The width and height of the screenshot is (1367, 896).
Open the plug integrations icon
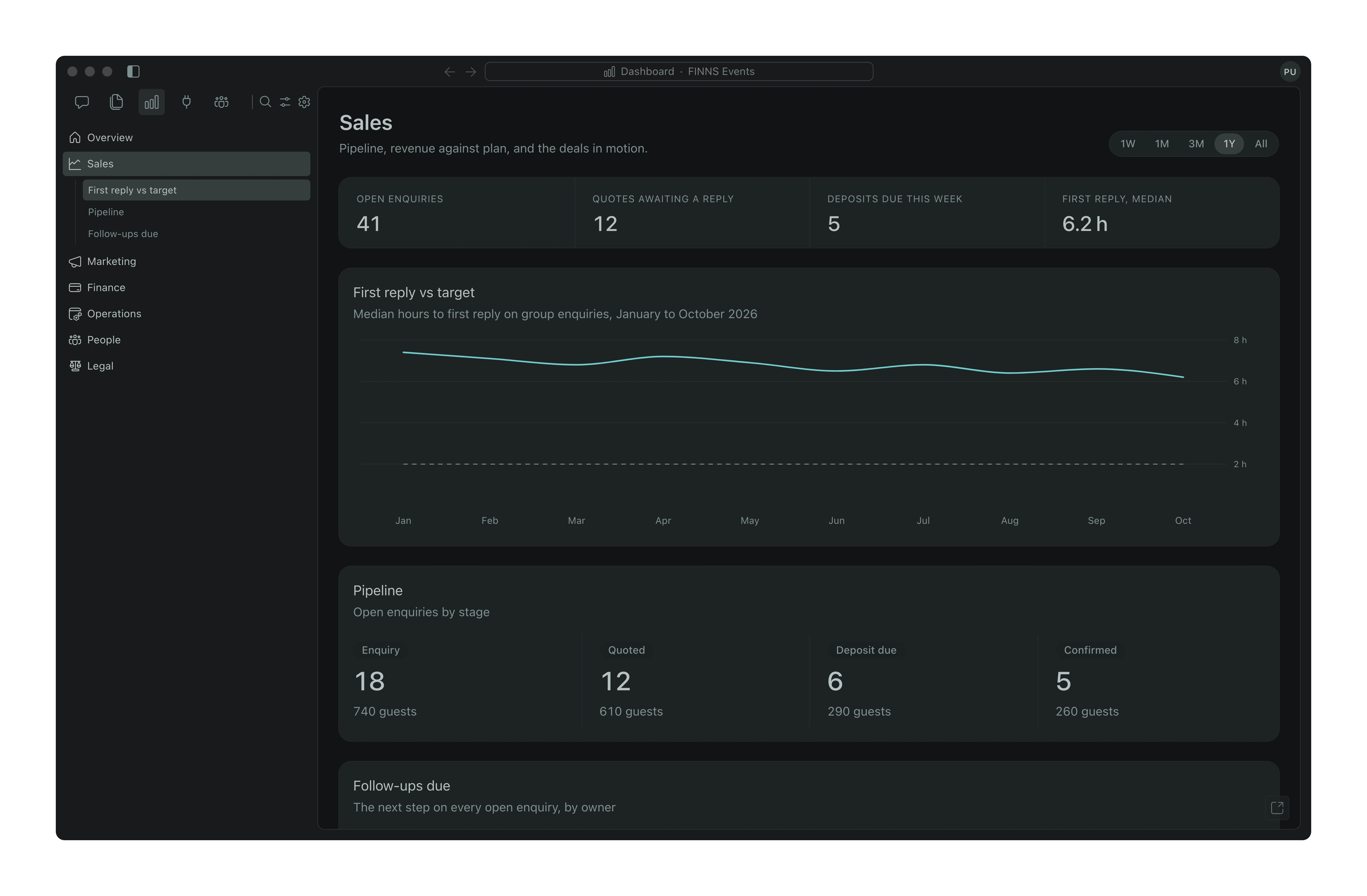click(187, 102)
